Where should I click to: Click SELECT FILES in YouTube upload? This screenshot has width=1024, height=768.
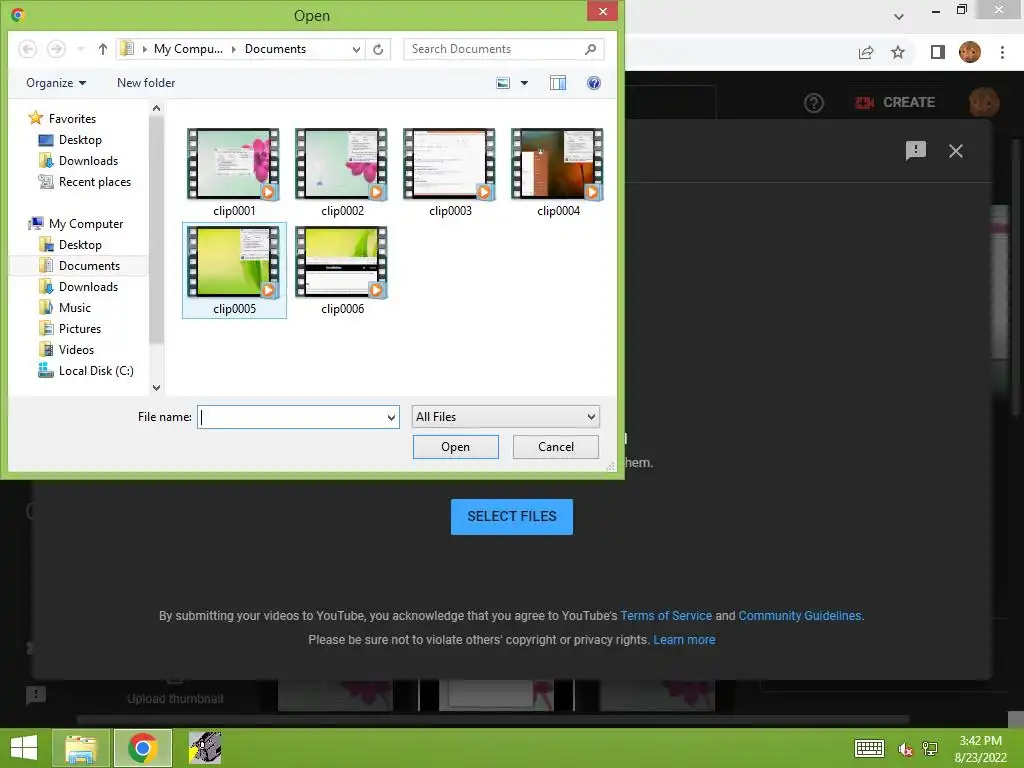[512, 517]
